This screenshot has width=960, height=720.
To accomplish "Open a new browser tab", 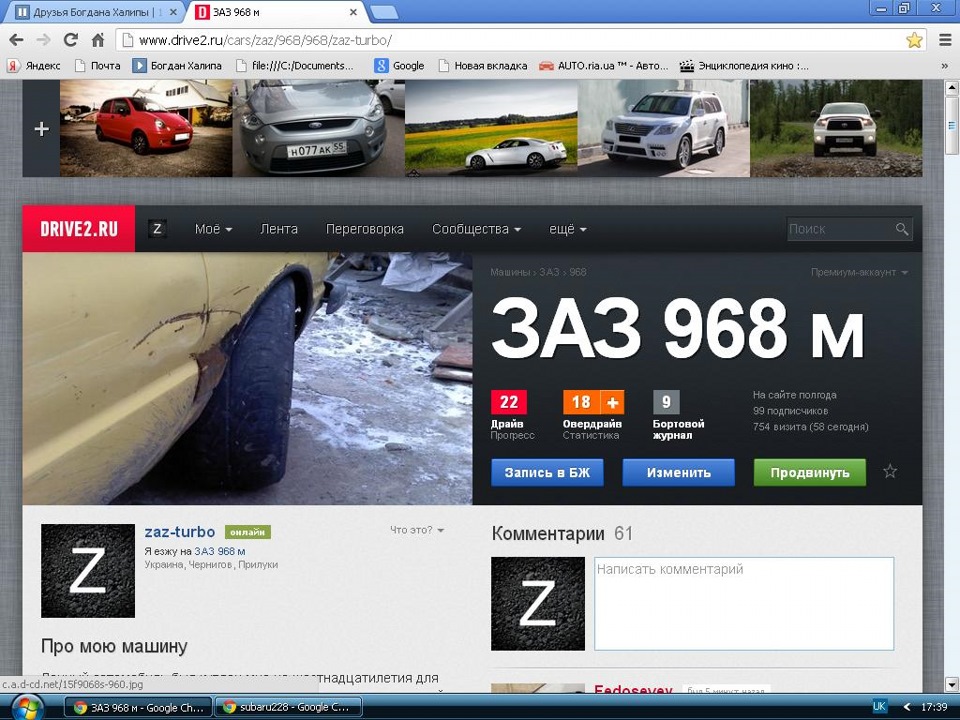I will point(384,12).
